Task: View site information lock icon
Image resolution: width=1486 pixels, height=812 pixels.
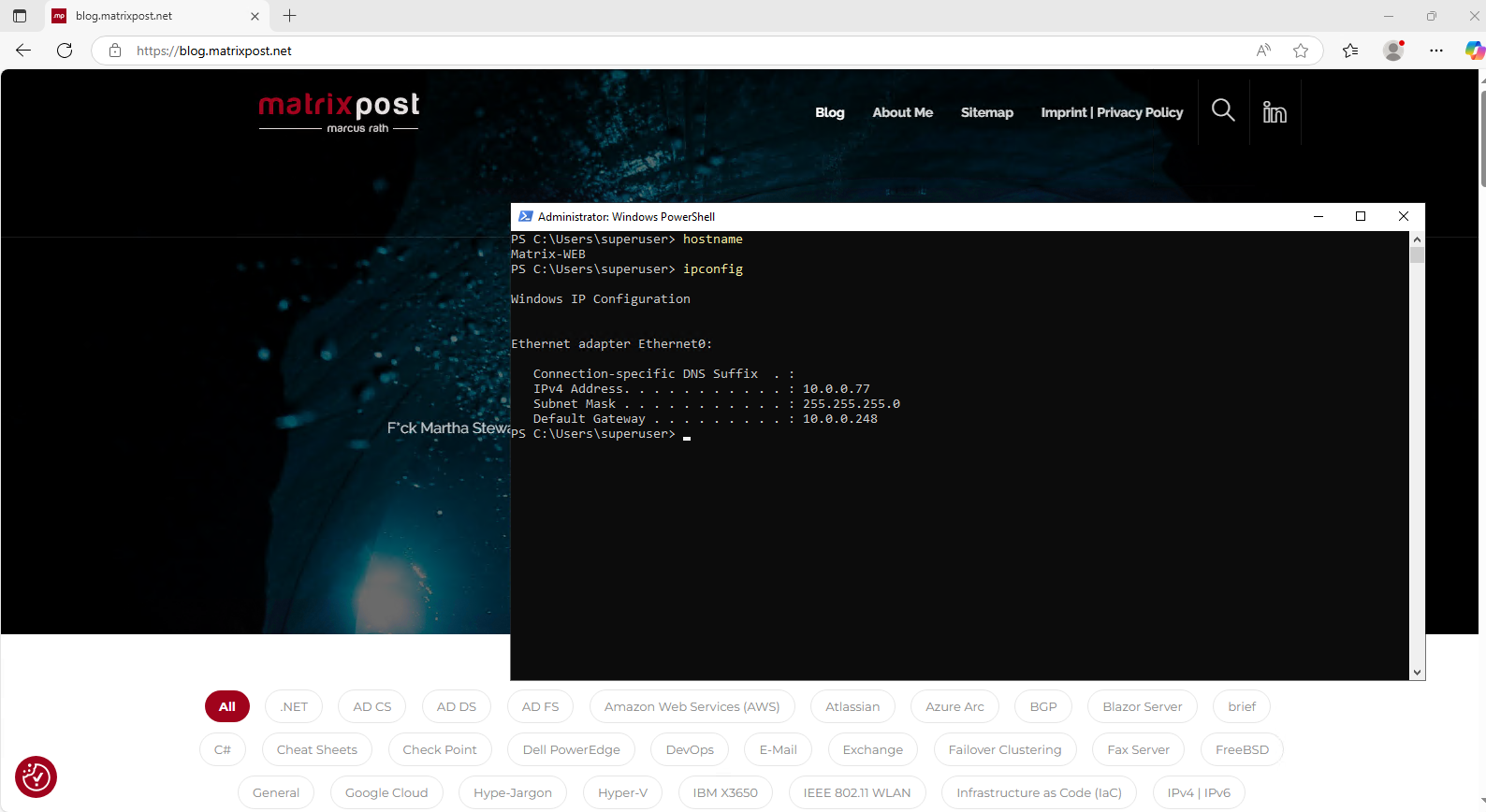Action: click(x=115, y=51)
